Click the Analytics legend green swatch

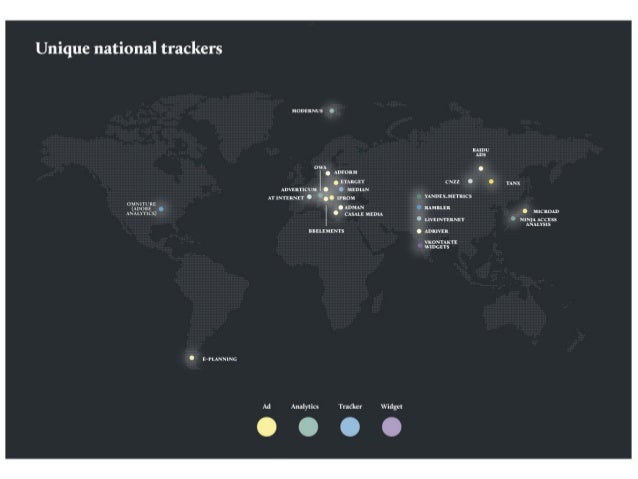coord(308,427)
